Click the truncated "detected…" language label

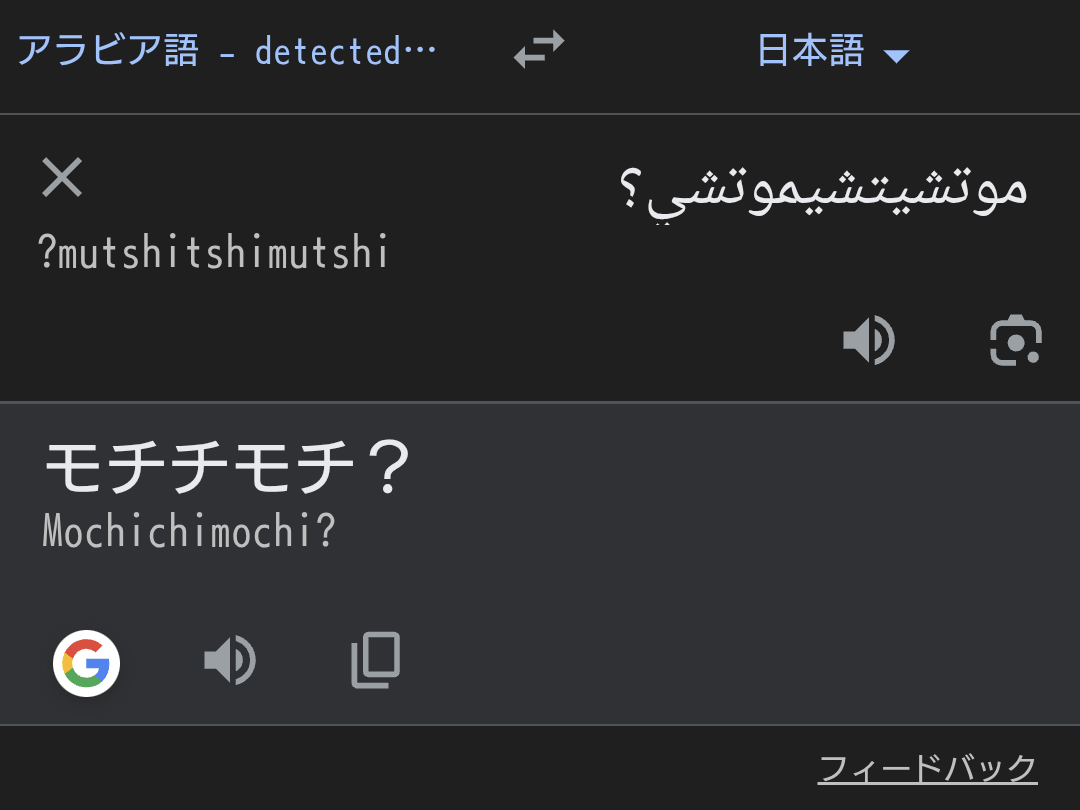tap(345, 51)
